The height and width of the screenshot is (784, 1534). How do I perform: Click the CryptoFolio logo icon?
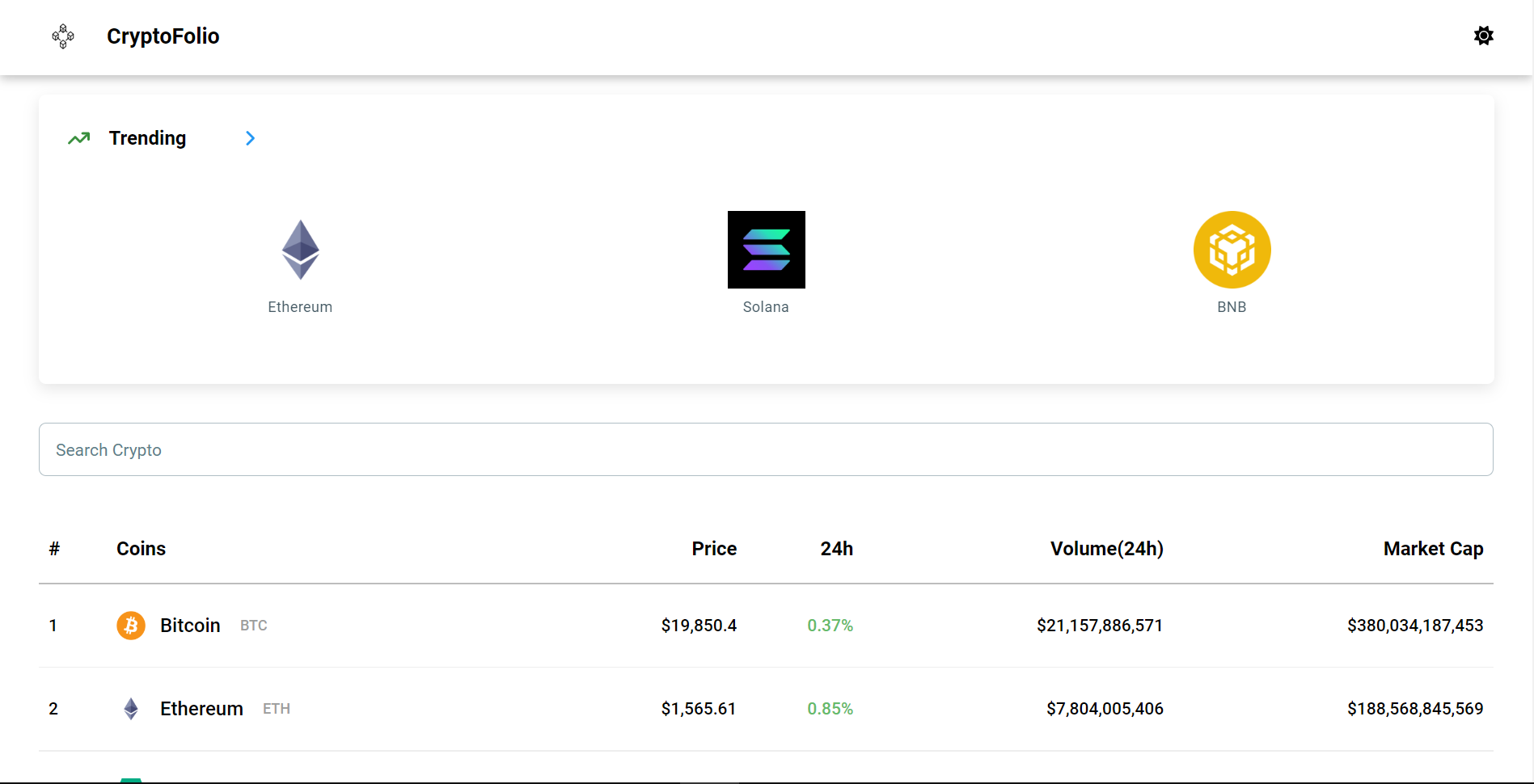click(63, 36)
